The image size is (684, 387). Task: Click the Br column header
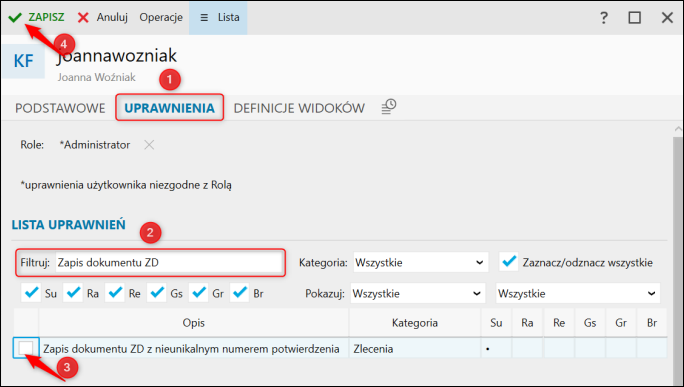click(x=652, y=323)
